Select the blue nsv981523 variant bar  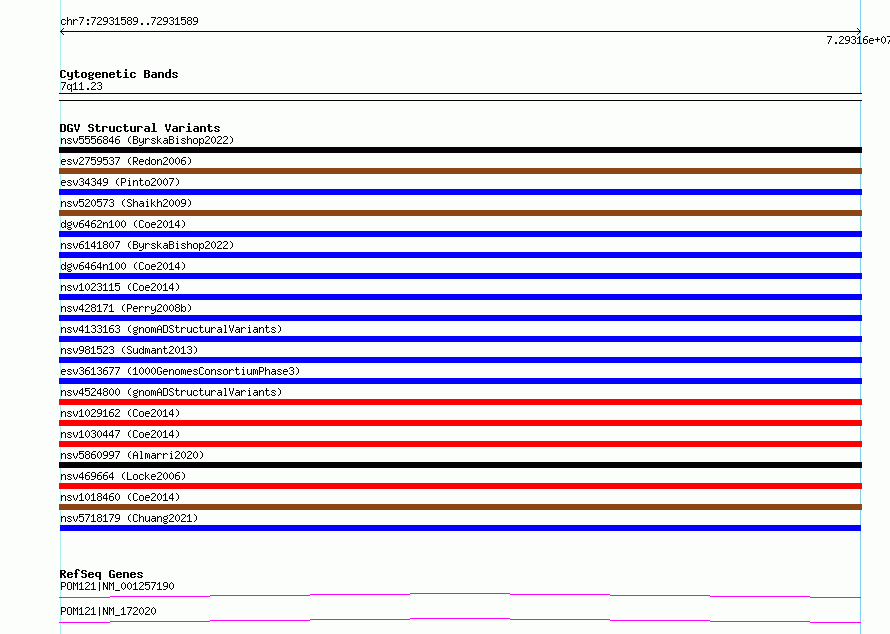tap(460, 360)
